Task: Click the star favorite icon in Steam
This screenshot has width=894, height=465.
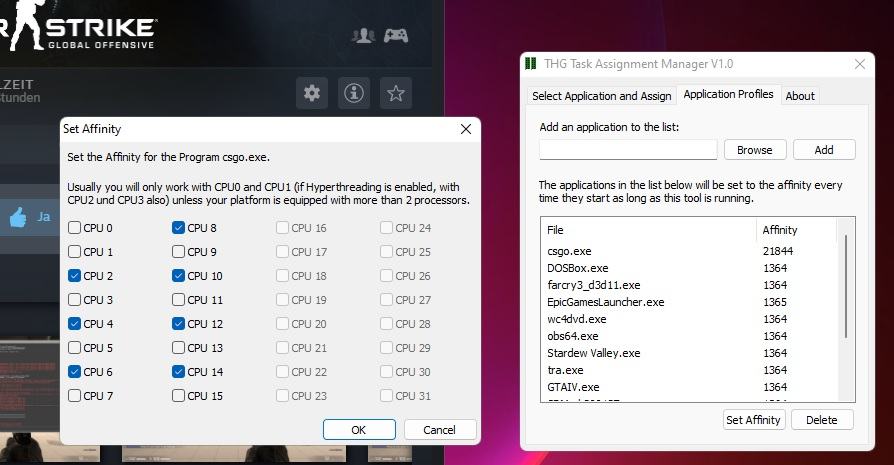Action: (396, 93)
